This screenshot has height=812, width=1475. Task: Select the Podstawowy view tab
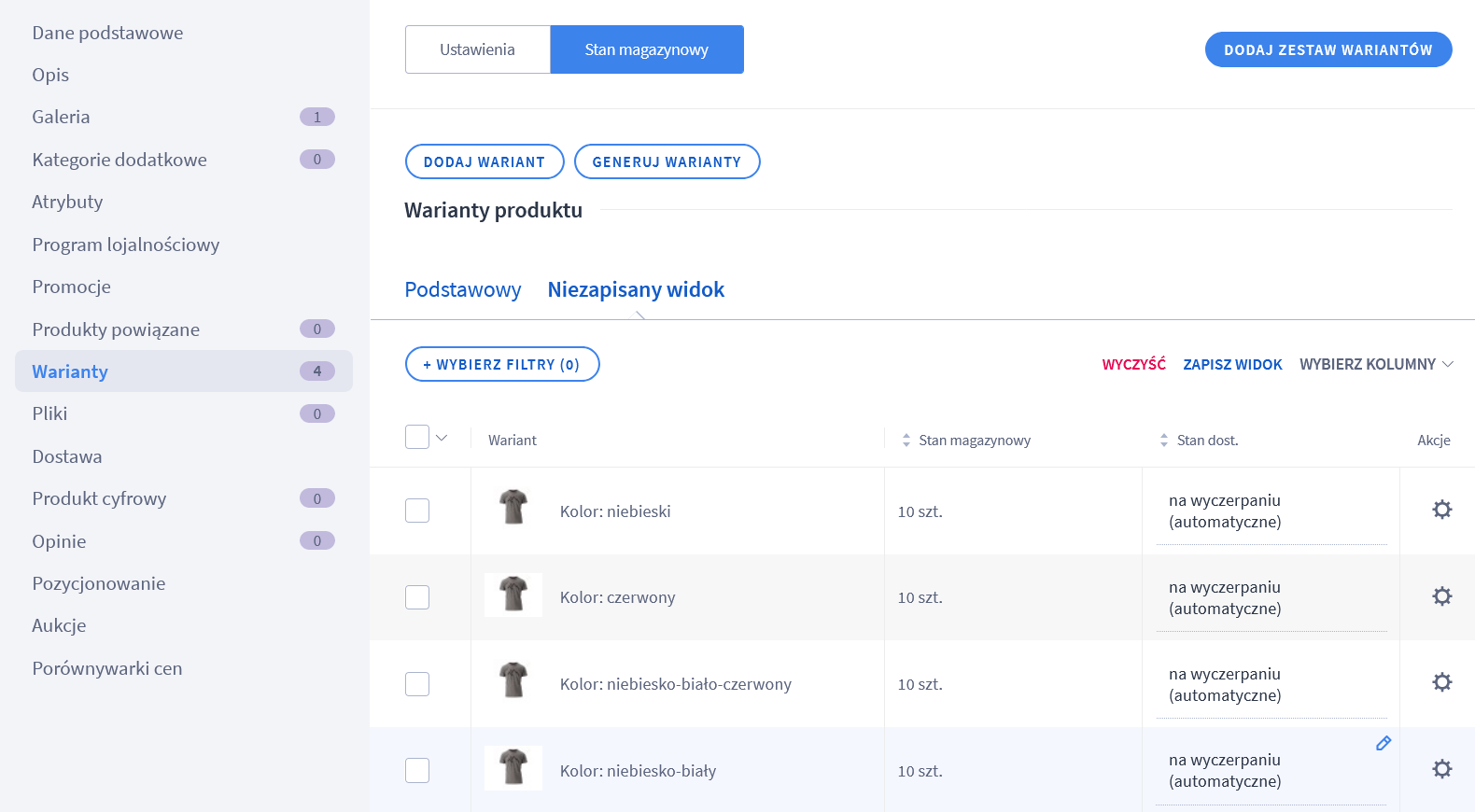point(462,289)
